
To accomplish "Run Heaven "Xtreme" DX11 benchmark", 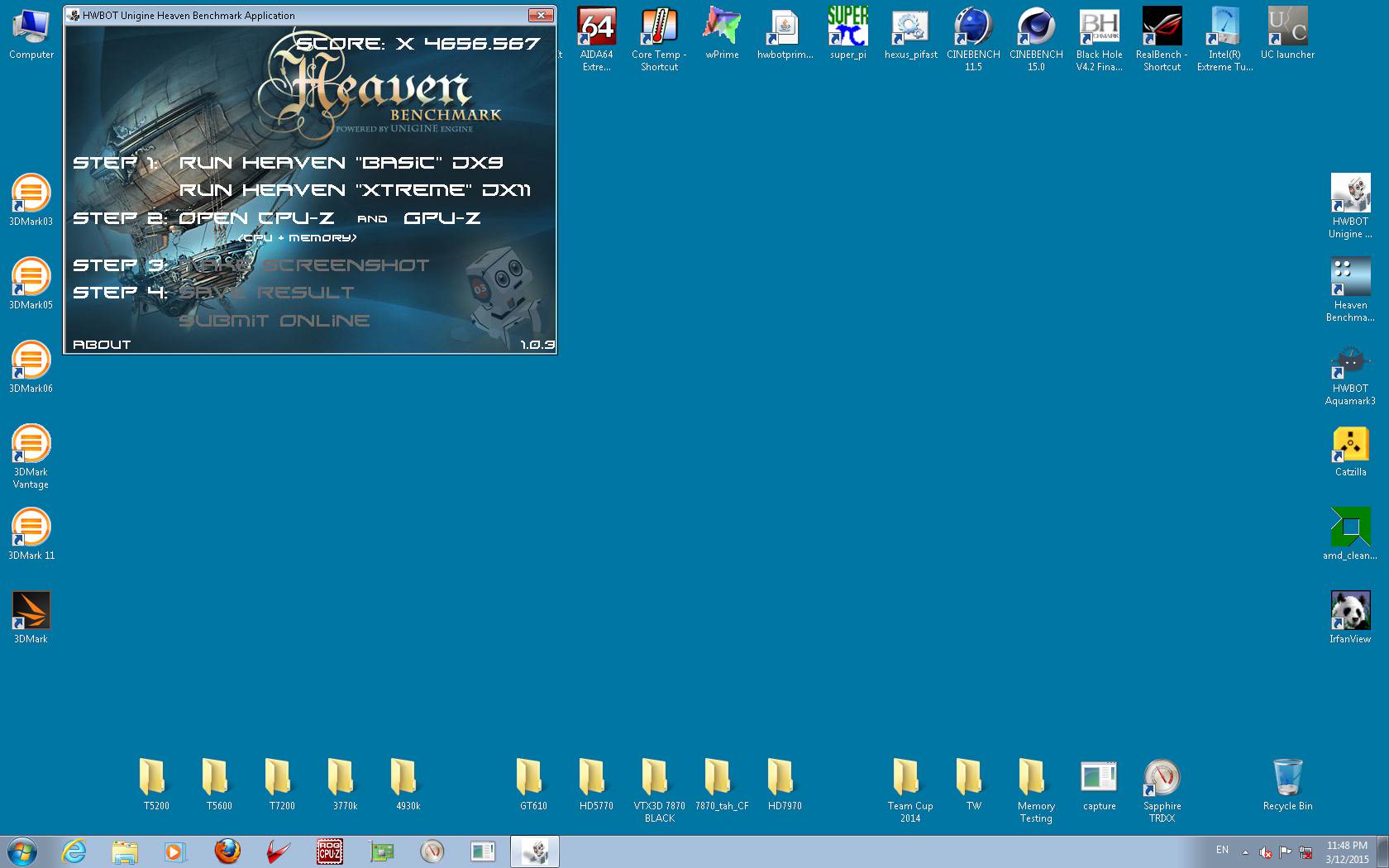I will 355,190.
